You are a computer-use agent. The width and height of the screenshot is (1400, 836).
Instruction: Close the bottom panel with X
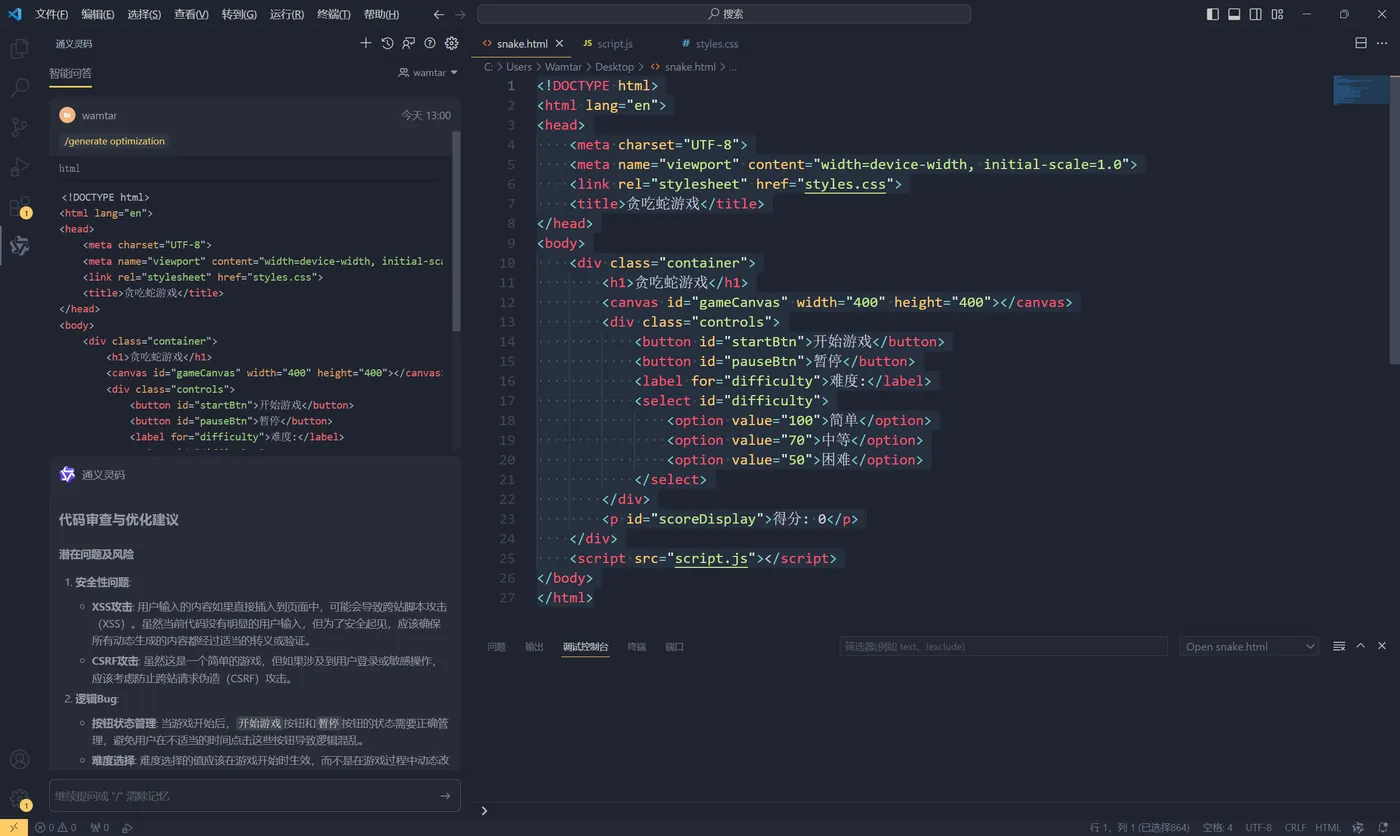[x=1382, y=646]
